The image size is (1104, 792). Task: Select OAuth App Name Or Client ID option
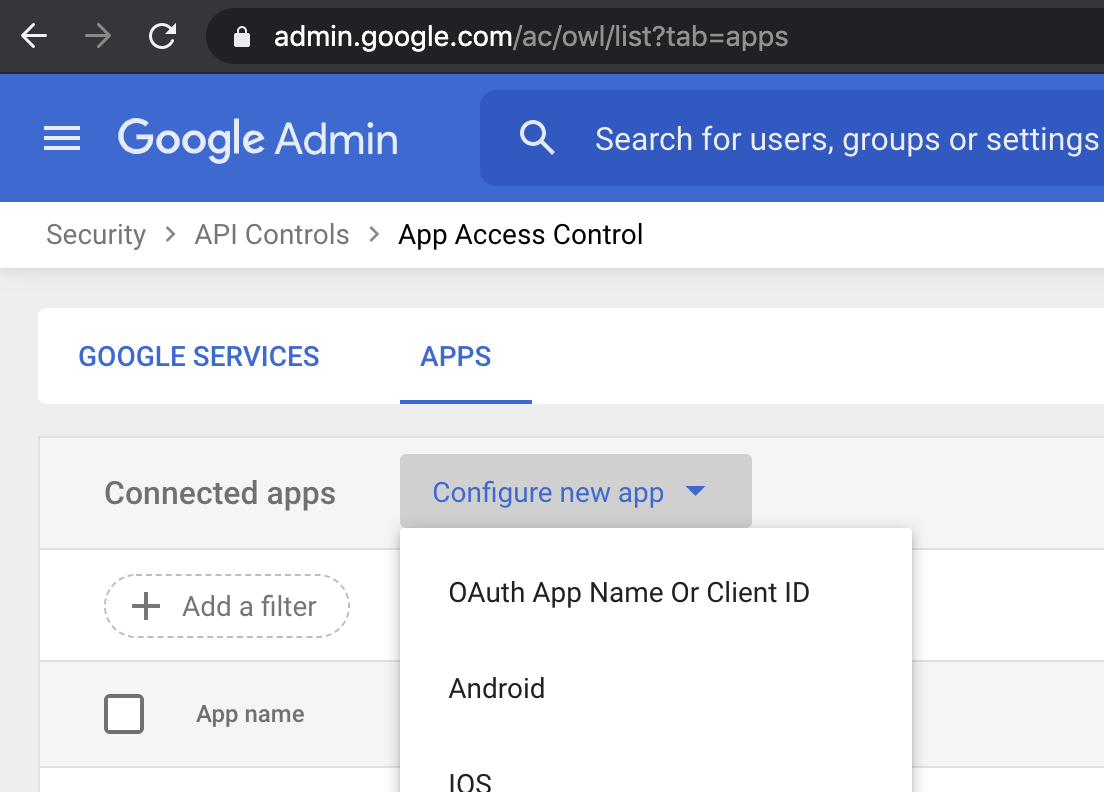628,592
